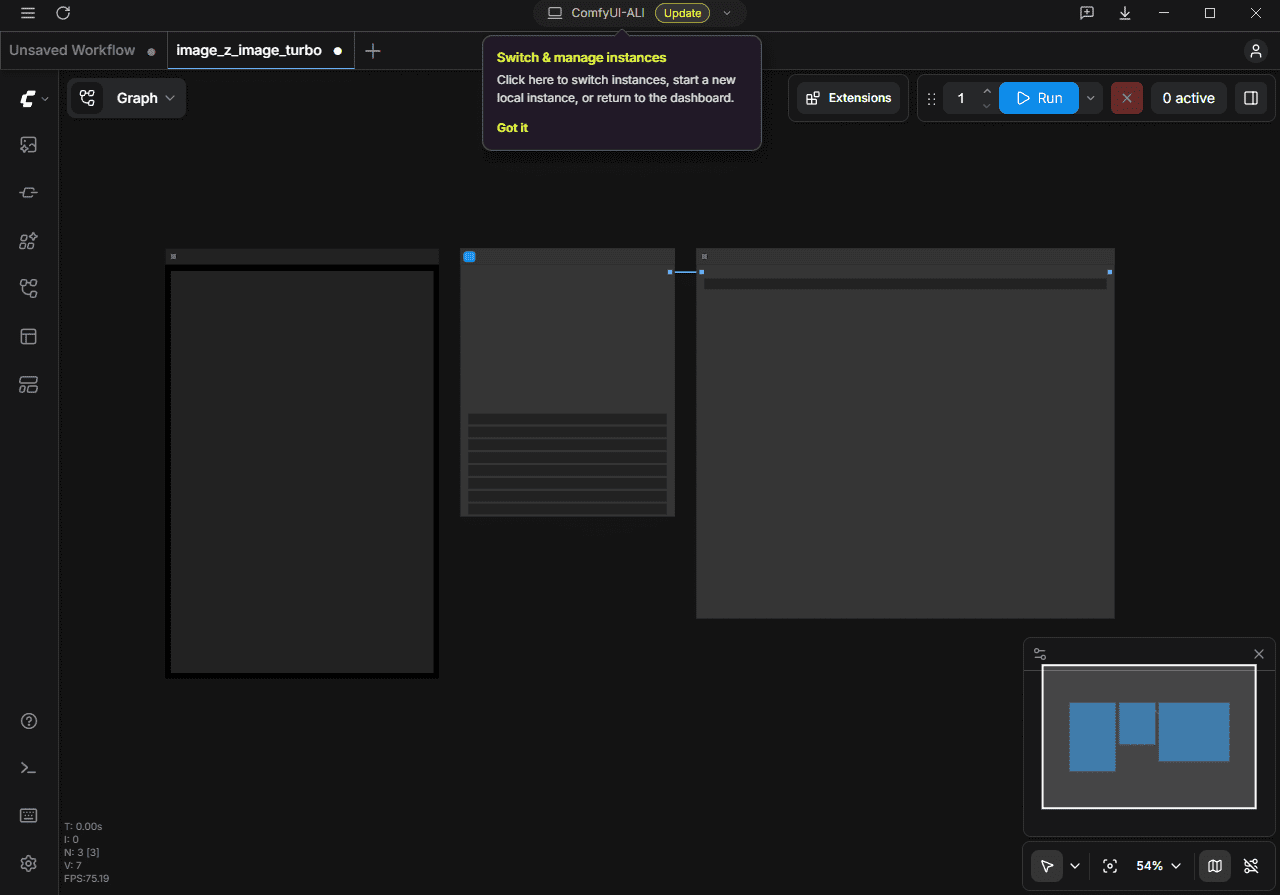1280x895 pixels.
Task: Open Settings gear icon in the sidebar
Action: (x=29, y=863)
